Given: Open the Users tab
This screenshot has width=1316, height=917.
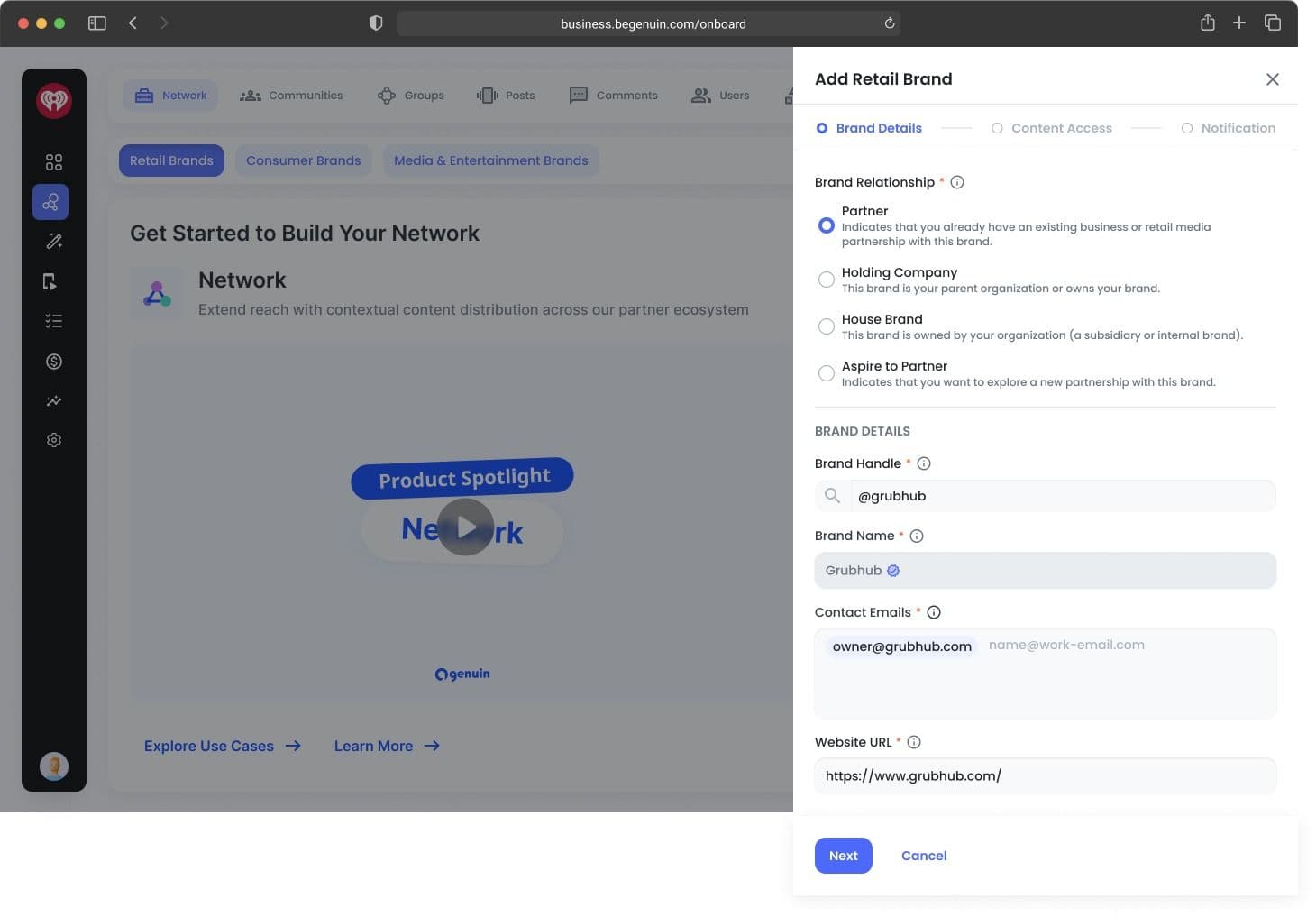Looking at the screenshot, I should click(x=720, y=96).
